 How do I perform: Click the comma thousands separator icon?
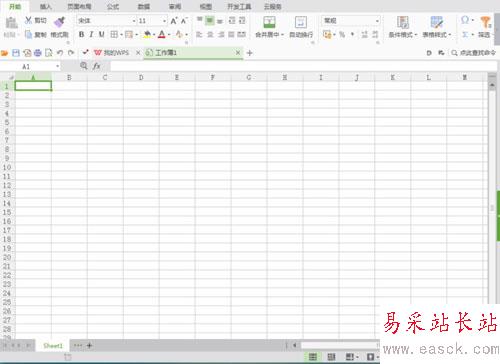click(x=353, y=34)
